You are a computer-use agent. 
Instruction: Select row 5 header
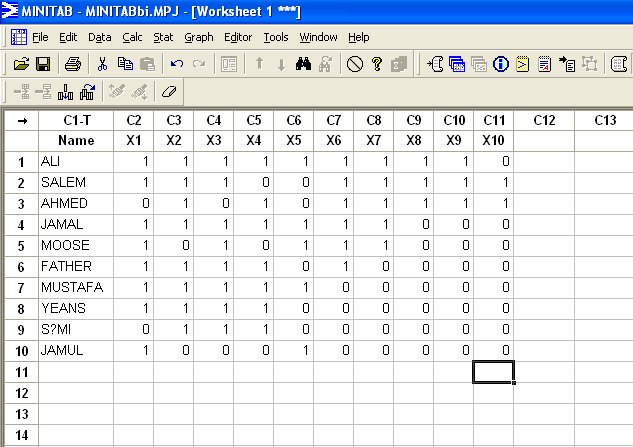point(19,245)
